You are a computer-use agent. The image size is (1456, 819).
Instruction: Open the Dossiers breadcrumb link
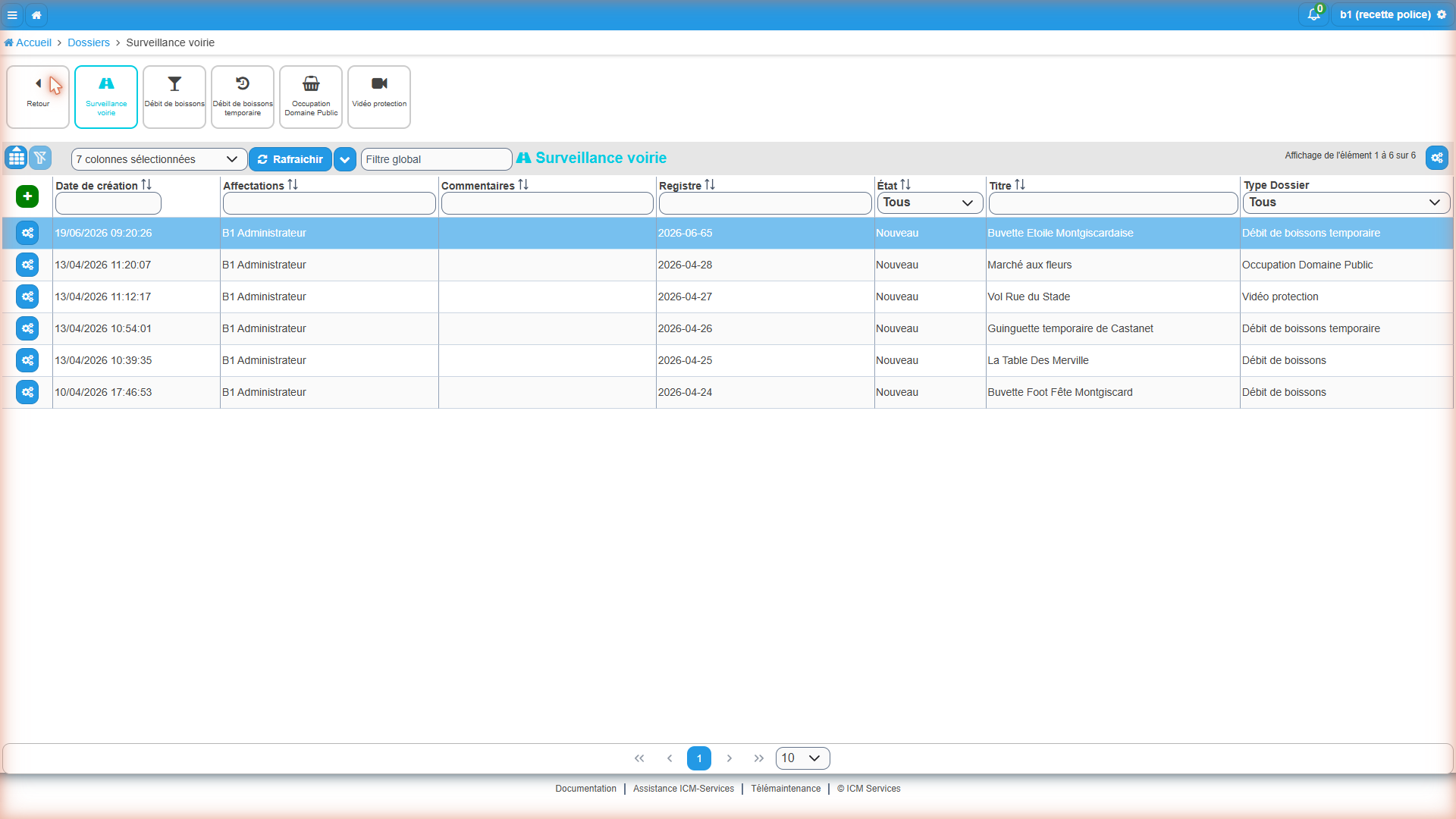tap(89, 42)
